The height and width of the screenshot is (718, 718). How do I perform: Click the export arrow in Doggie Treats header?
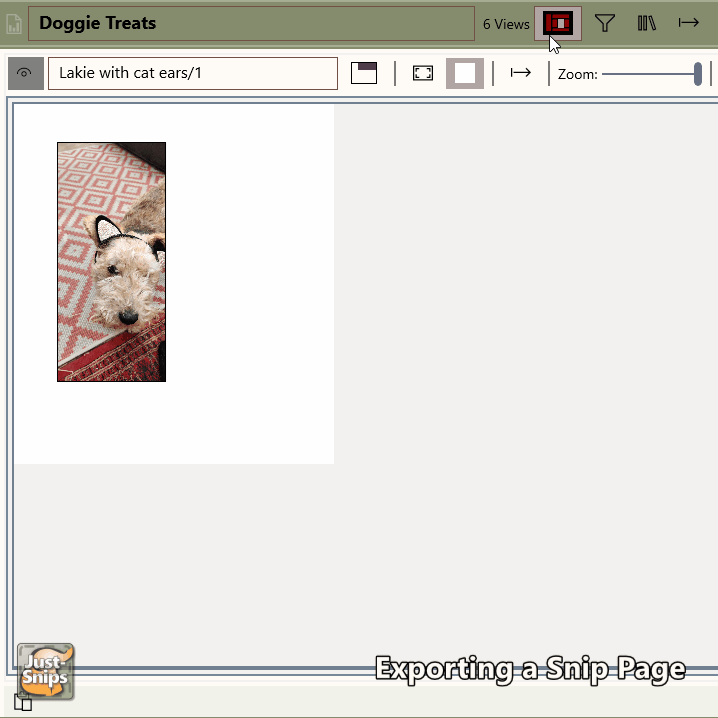pos(688,23)
